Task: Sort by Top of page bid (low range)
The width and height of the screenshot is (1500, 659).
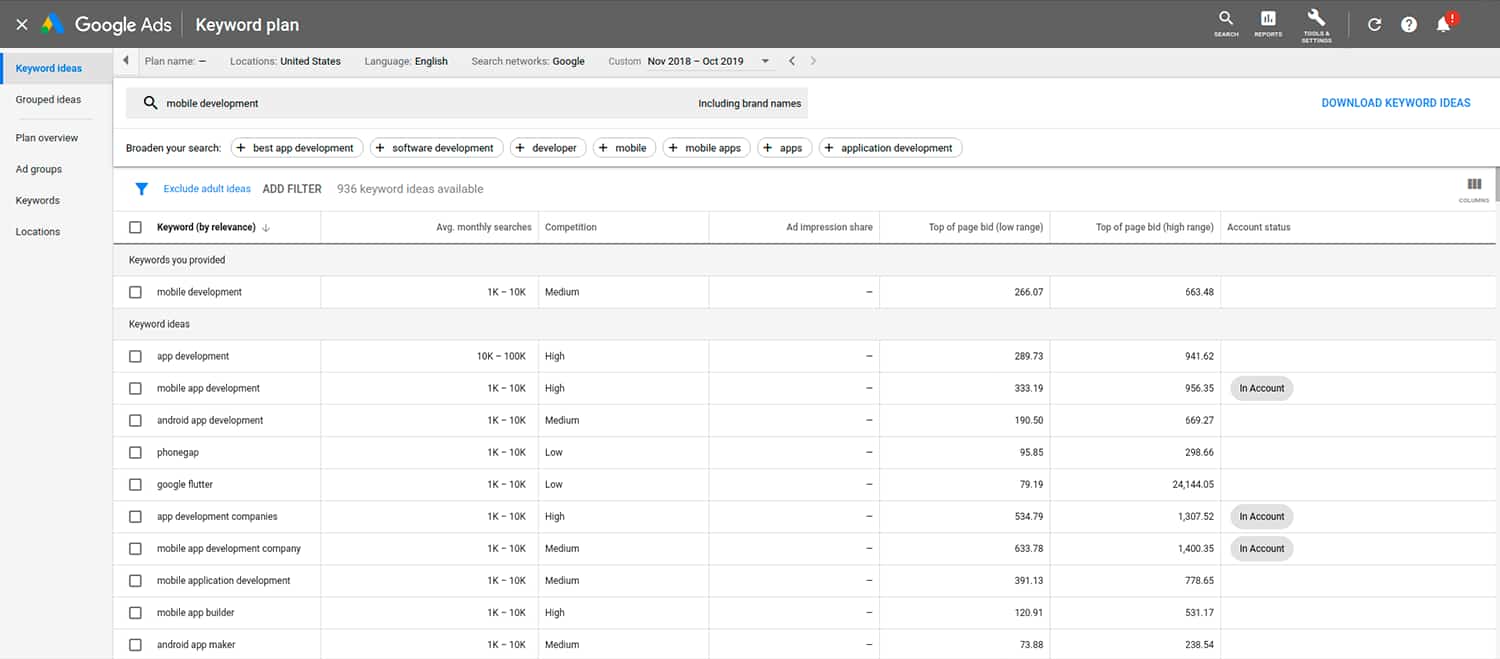Action: pyautogui.click(x=986, y=227)
